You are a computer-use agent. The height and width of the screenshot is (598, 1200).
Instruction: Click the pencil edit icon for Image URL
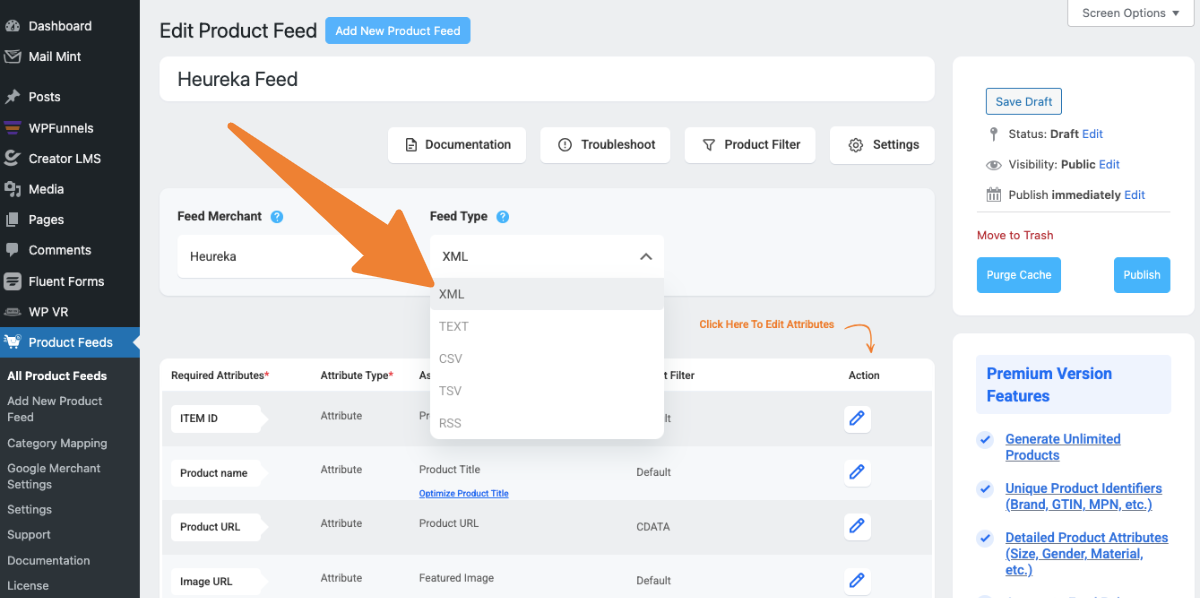856,579
